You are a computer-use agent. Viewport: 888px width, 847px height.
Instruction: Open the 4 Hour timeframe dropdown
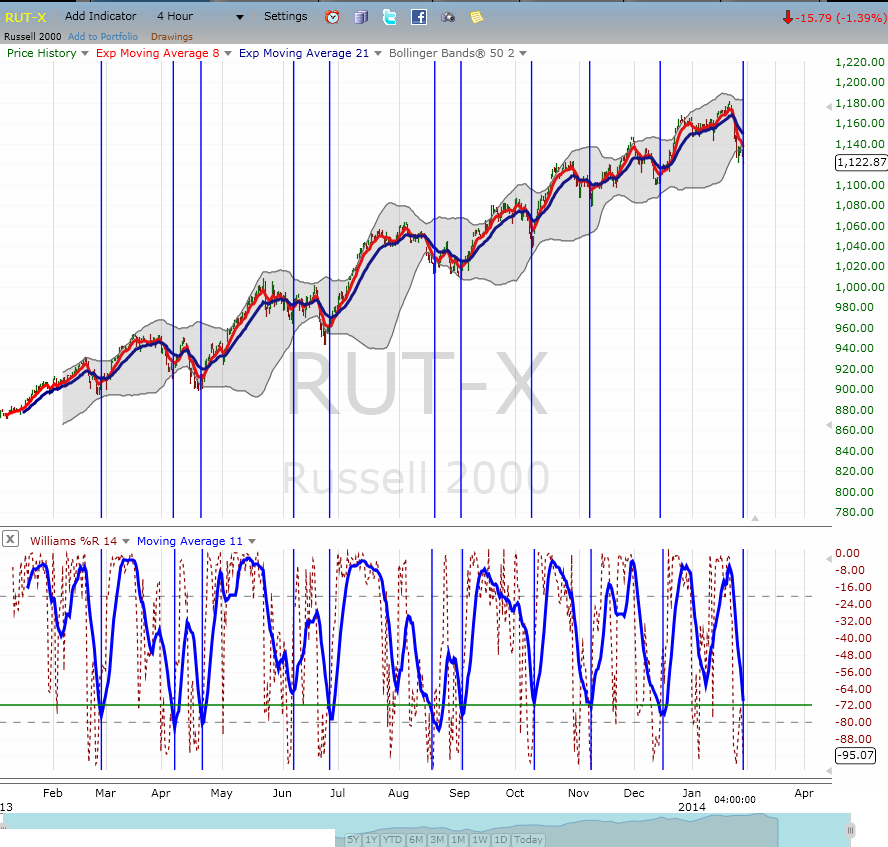[x=200, y=16]
